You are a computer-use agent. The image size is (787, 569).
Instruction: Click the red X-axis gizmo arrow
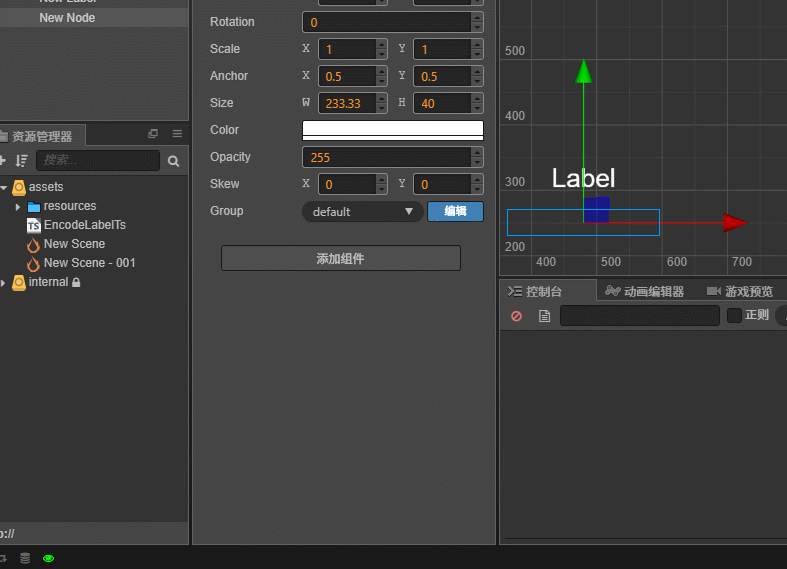(735, 222)
